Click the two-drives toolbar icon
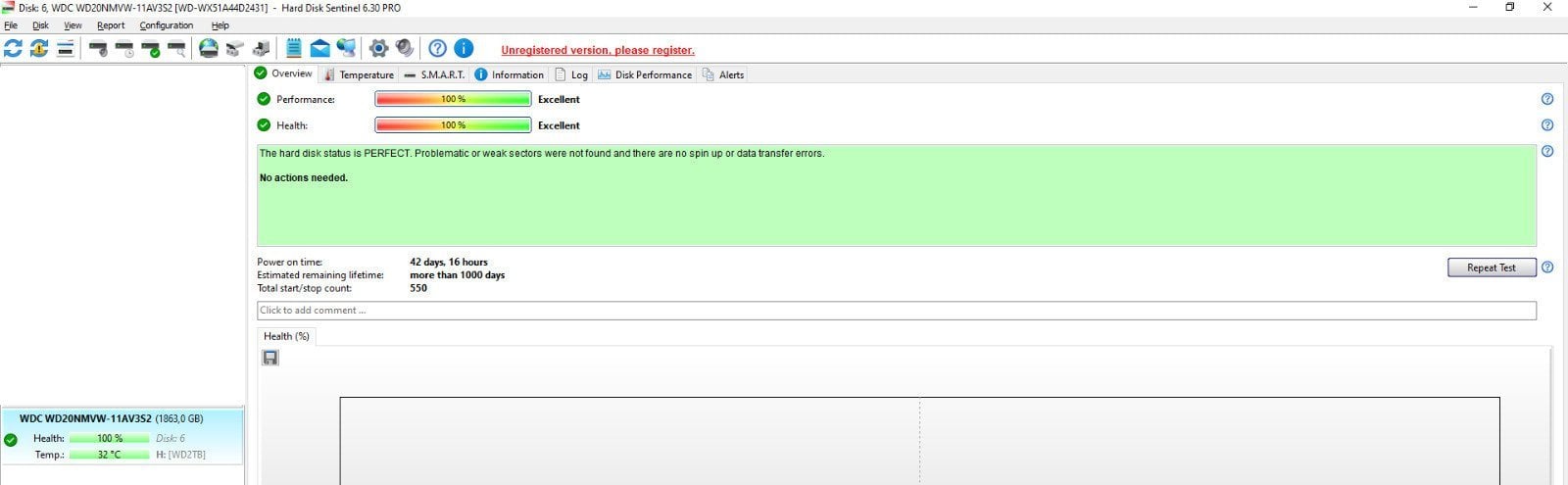This screenshot has width=1568, height=485. pos(235,48)
